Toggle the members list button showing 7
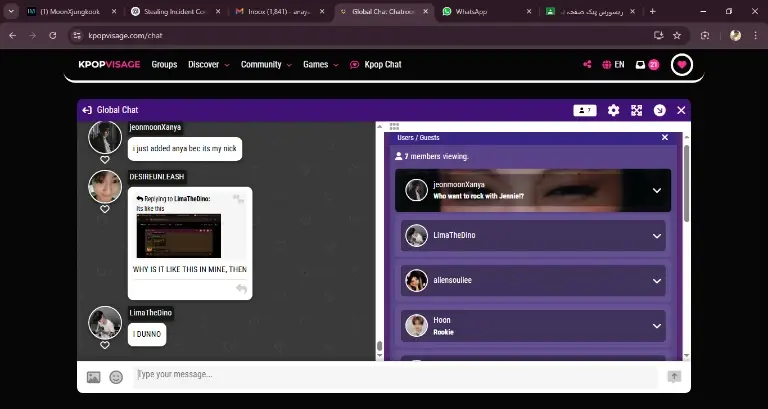The height and width of the screenshot is (409, 768). pyautogui.click(x=585, y=110)
